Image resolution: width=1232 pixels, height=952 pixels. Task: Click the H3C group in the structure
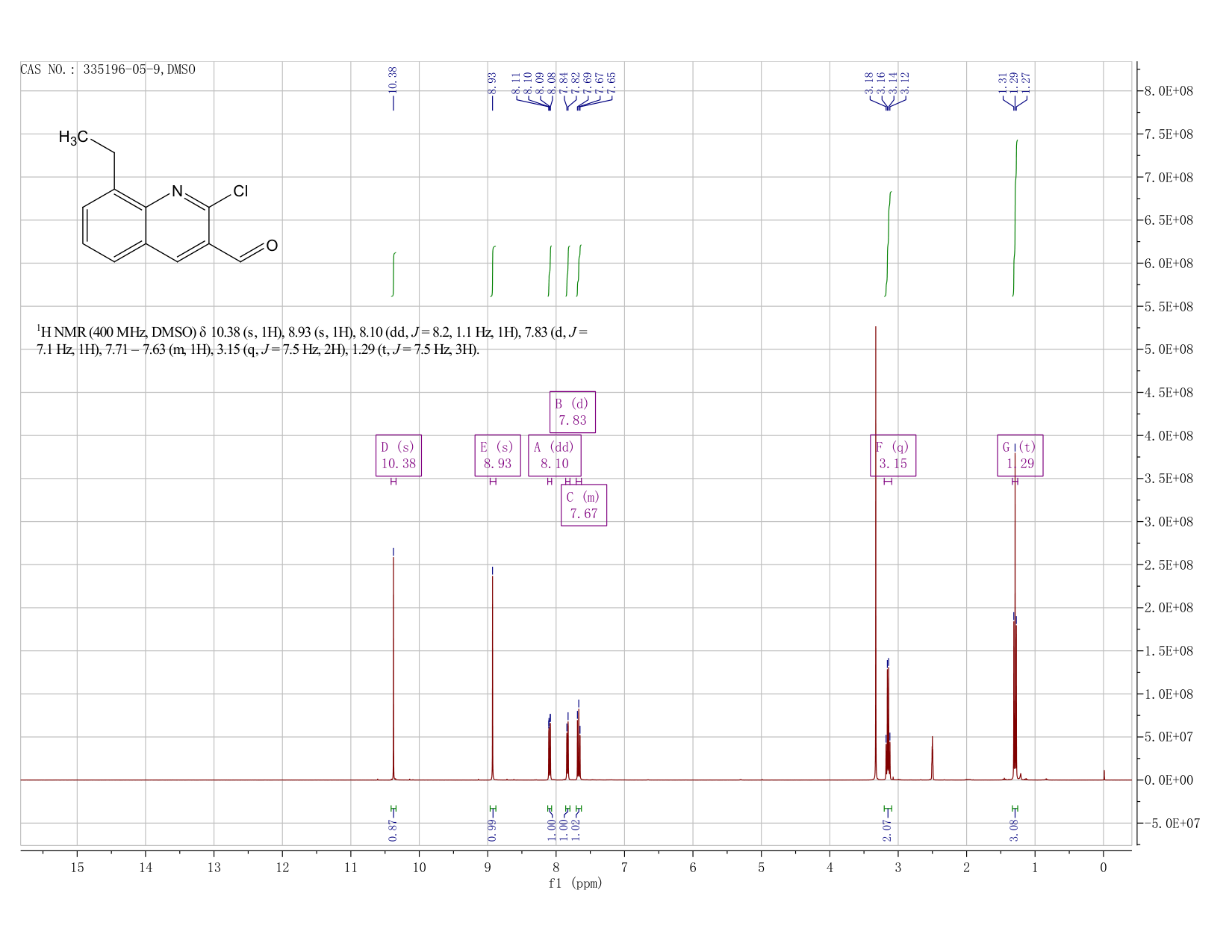click(x=73, y=137)
